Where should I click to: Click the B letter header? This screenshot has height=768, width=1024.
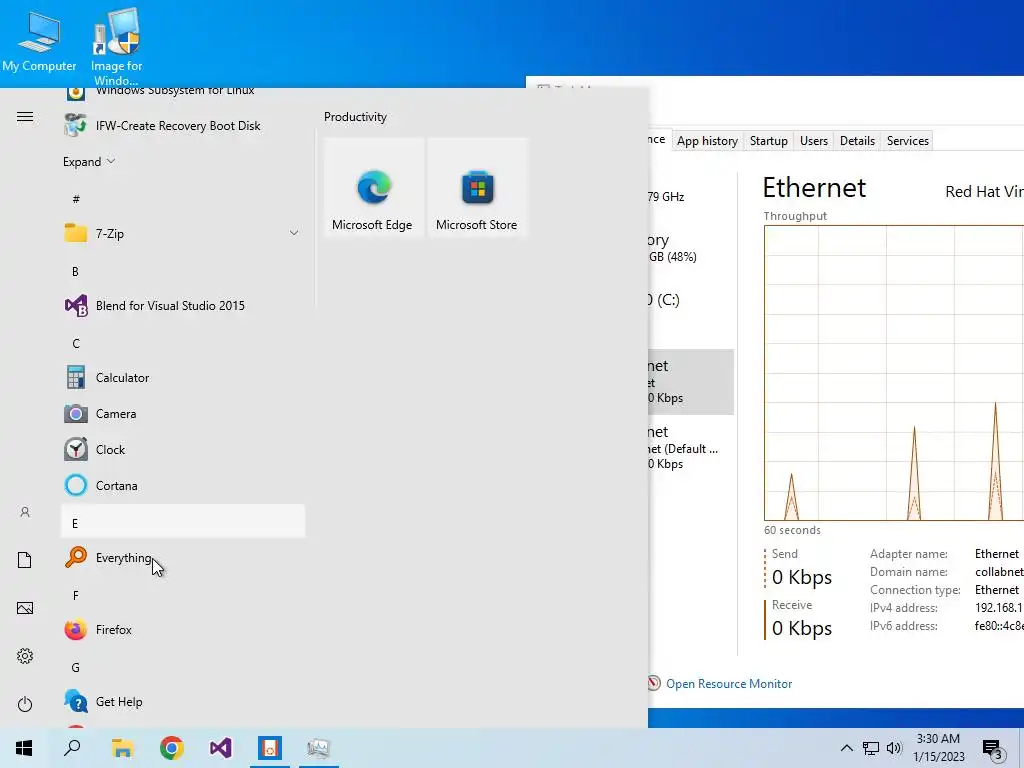pos(183,271)
